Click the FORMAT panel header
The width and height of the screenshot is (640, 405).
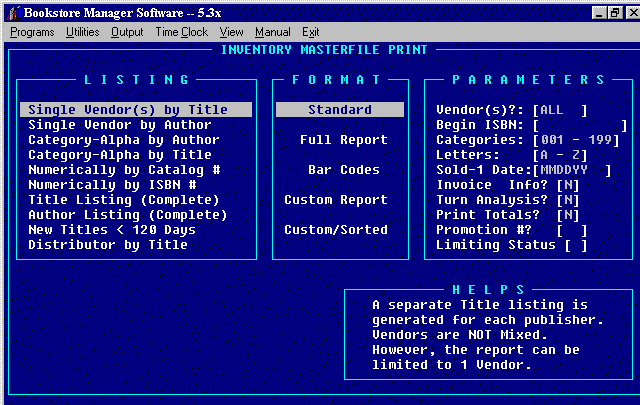[336, 80]
